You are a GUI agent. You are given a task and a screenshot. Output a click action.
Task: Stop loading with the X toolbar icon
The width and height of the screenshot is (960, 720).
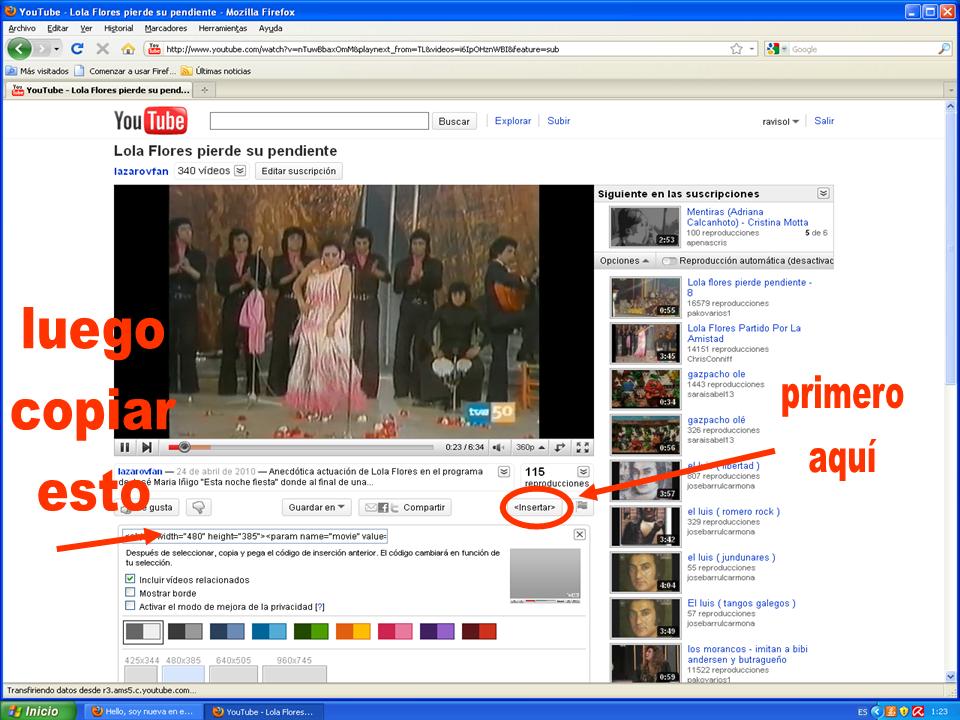point(102,49)
